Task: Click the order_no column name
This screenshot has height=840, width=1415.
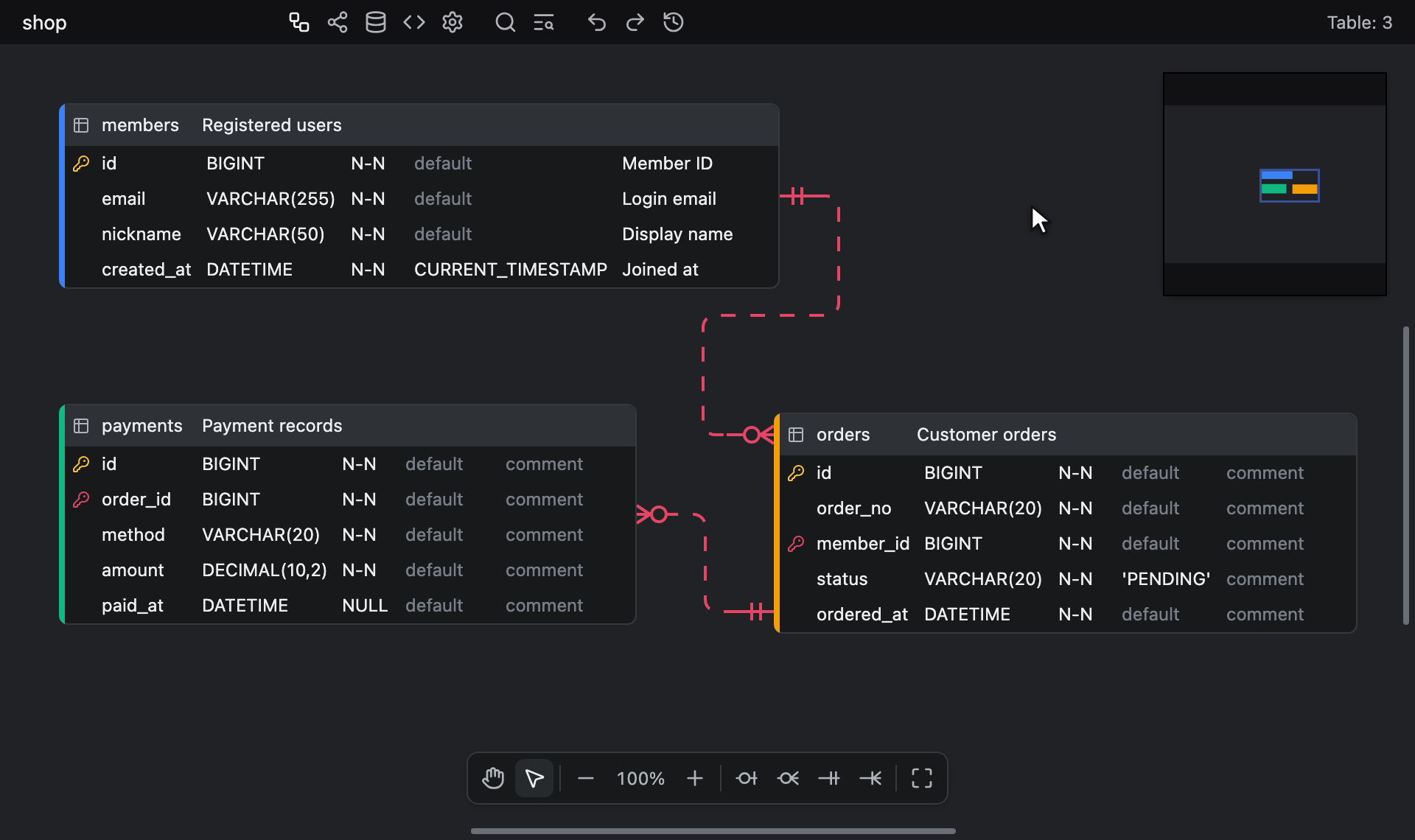Action: coord(853,508)
